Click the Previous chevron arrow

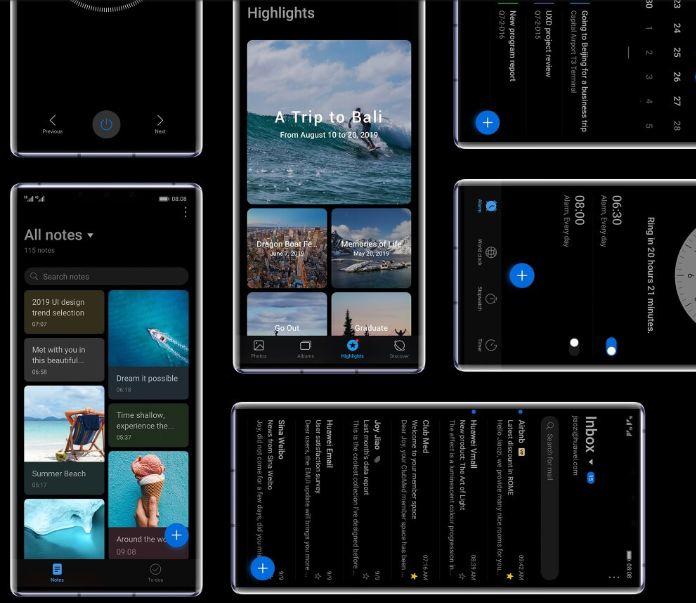coord(53,120)
